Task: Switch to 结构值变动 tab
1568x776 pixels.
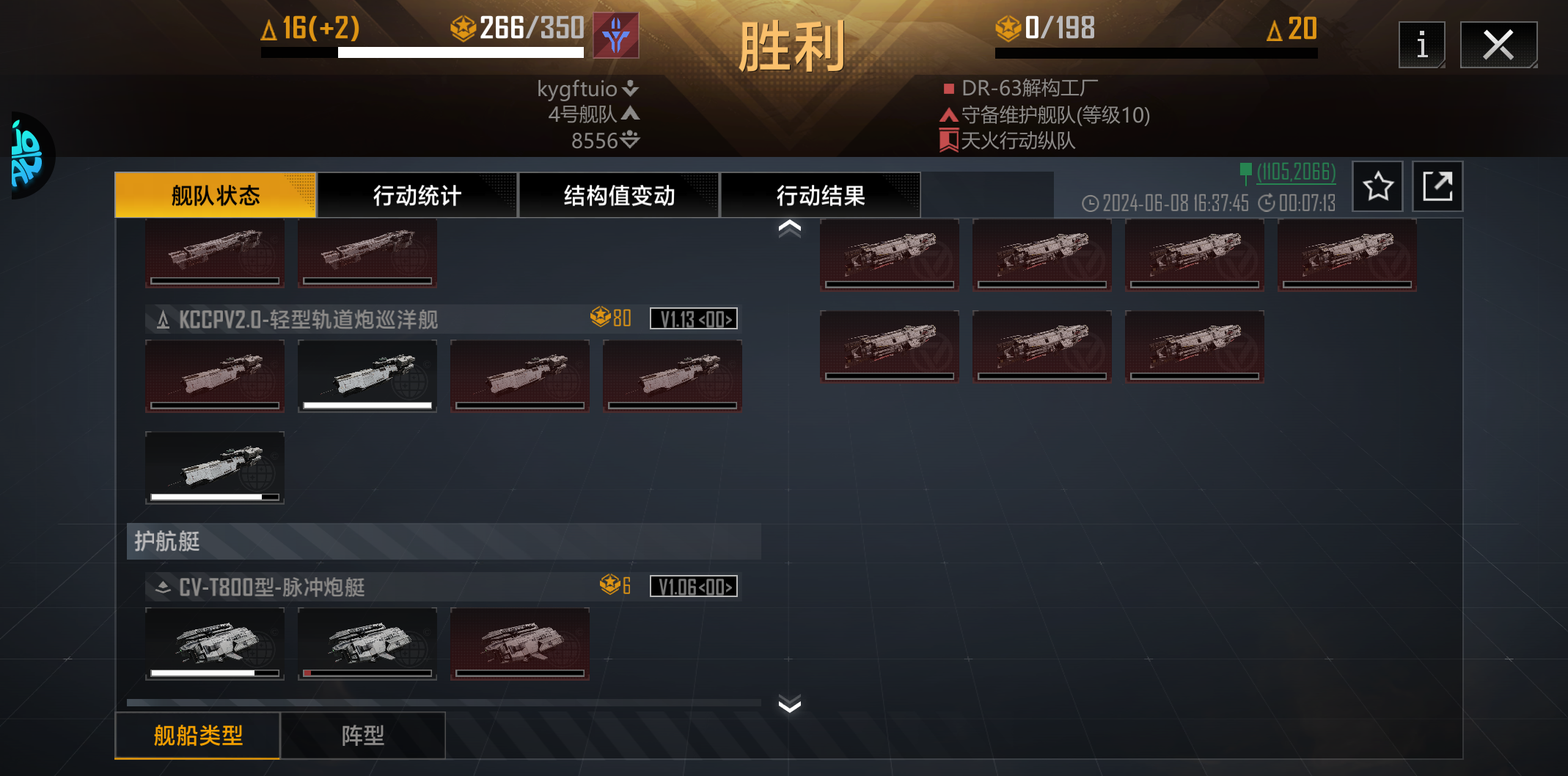Action: pos(619,195)
